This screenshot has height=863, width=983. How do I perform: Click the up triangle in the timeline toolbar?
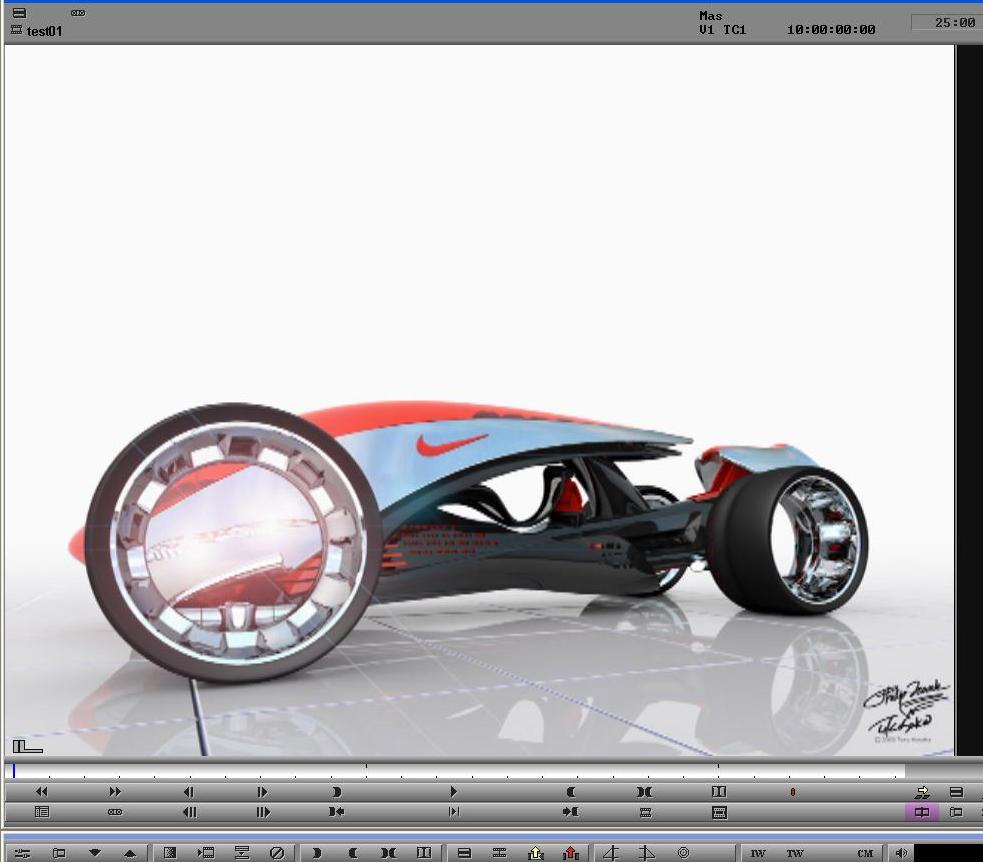[x=130, y=853]
